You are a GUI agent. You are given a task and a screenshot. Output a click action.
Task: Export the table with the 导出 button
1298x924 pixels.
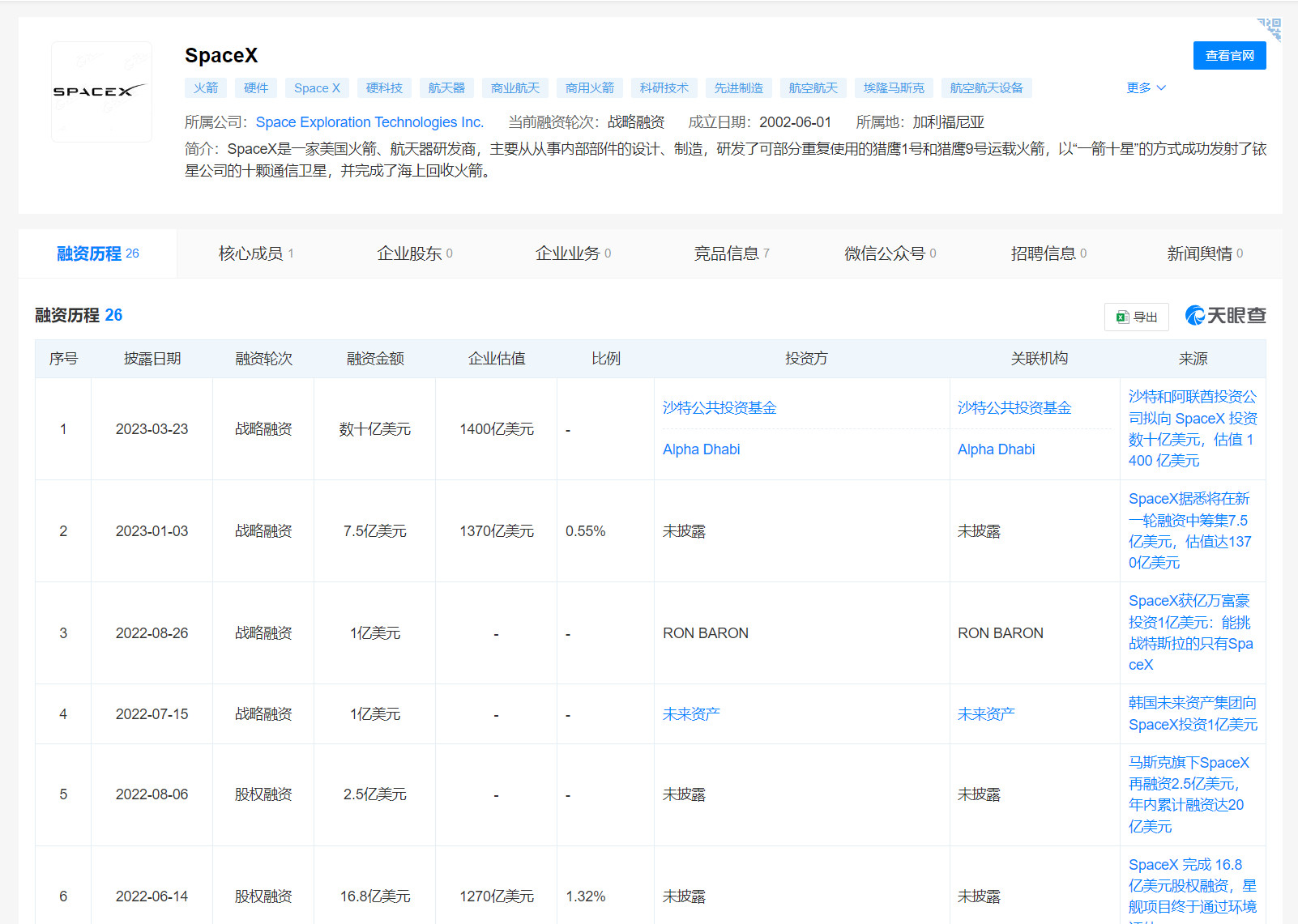click(1137, 317)
